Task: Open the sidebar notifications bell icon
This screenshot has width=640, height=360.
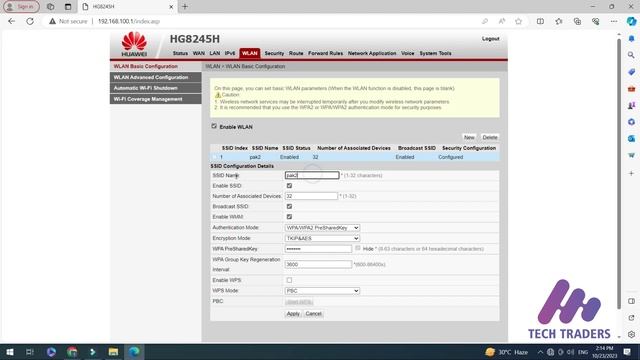Action: click(631, 38)
